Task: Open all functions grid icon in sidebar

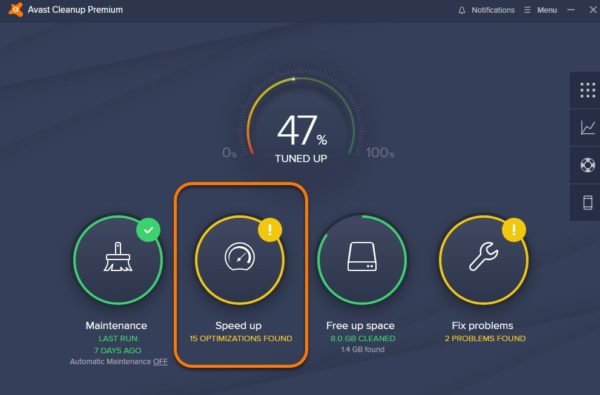Action: pos(587,91)
